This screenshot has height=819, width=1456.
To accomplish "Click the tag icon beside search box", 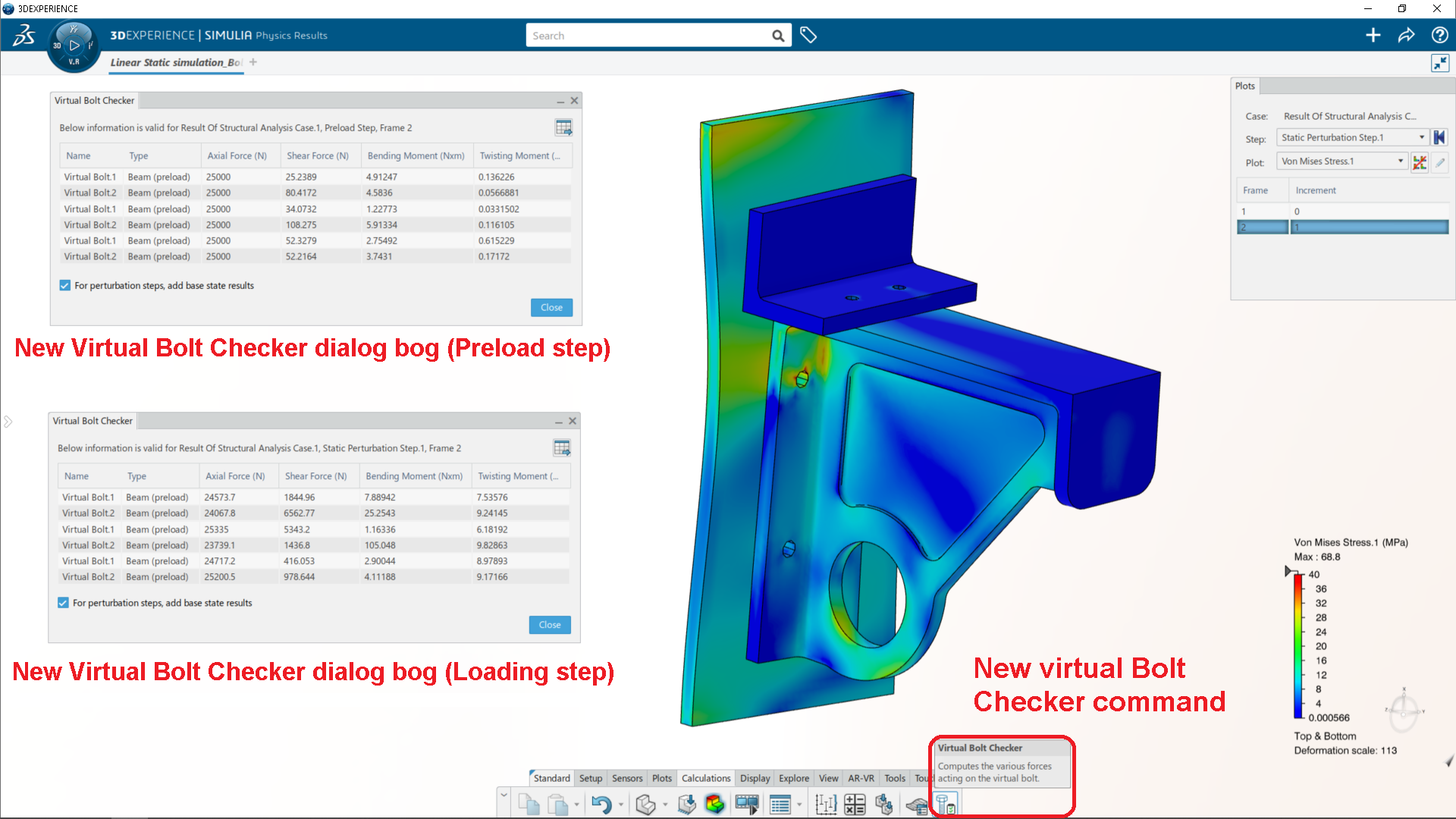I will pyautogui.click(x=808, y=36).
